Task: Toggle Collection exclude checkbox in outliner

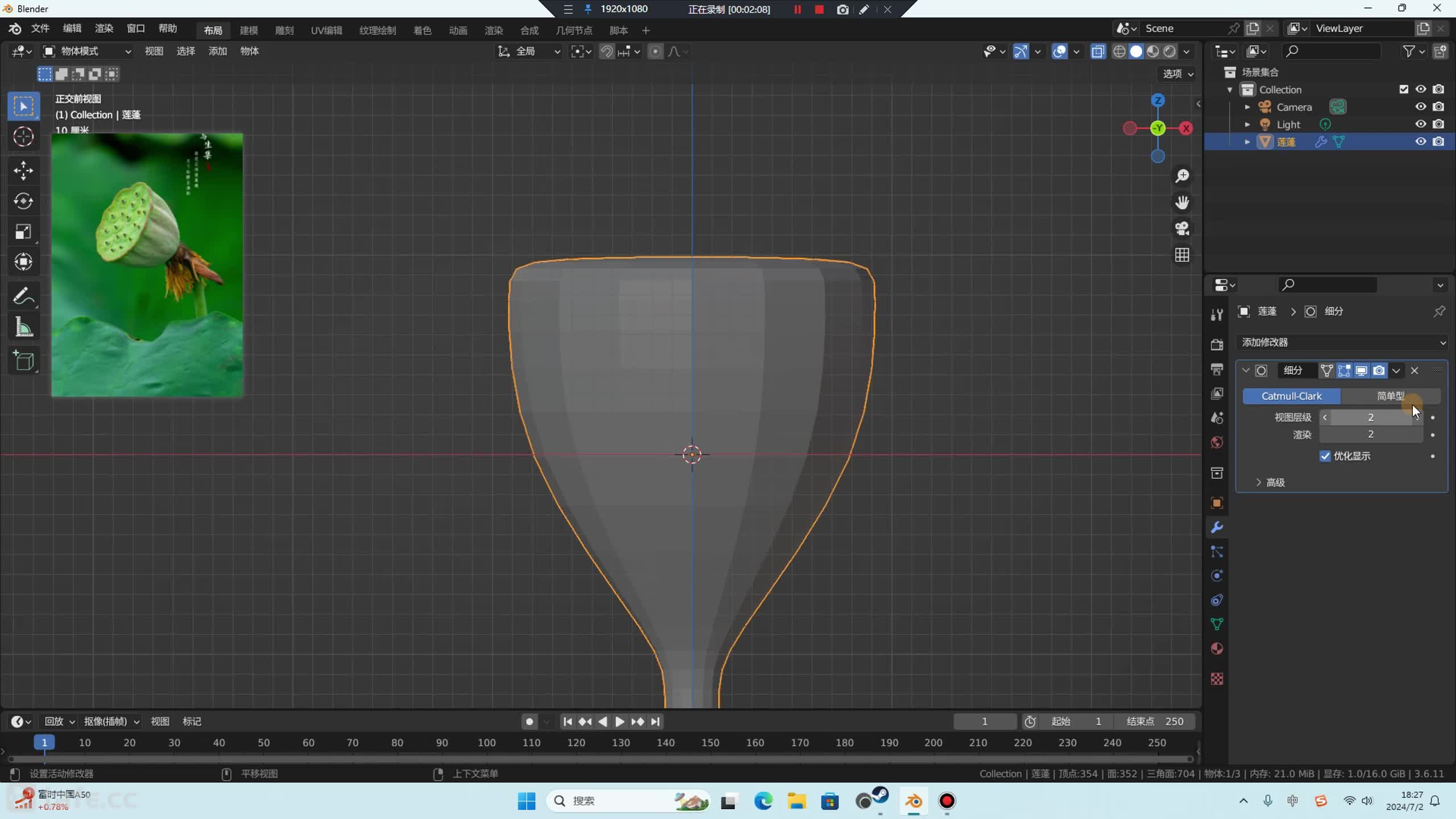Action: tap(1404, 89)
